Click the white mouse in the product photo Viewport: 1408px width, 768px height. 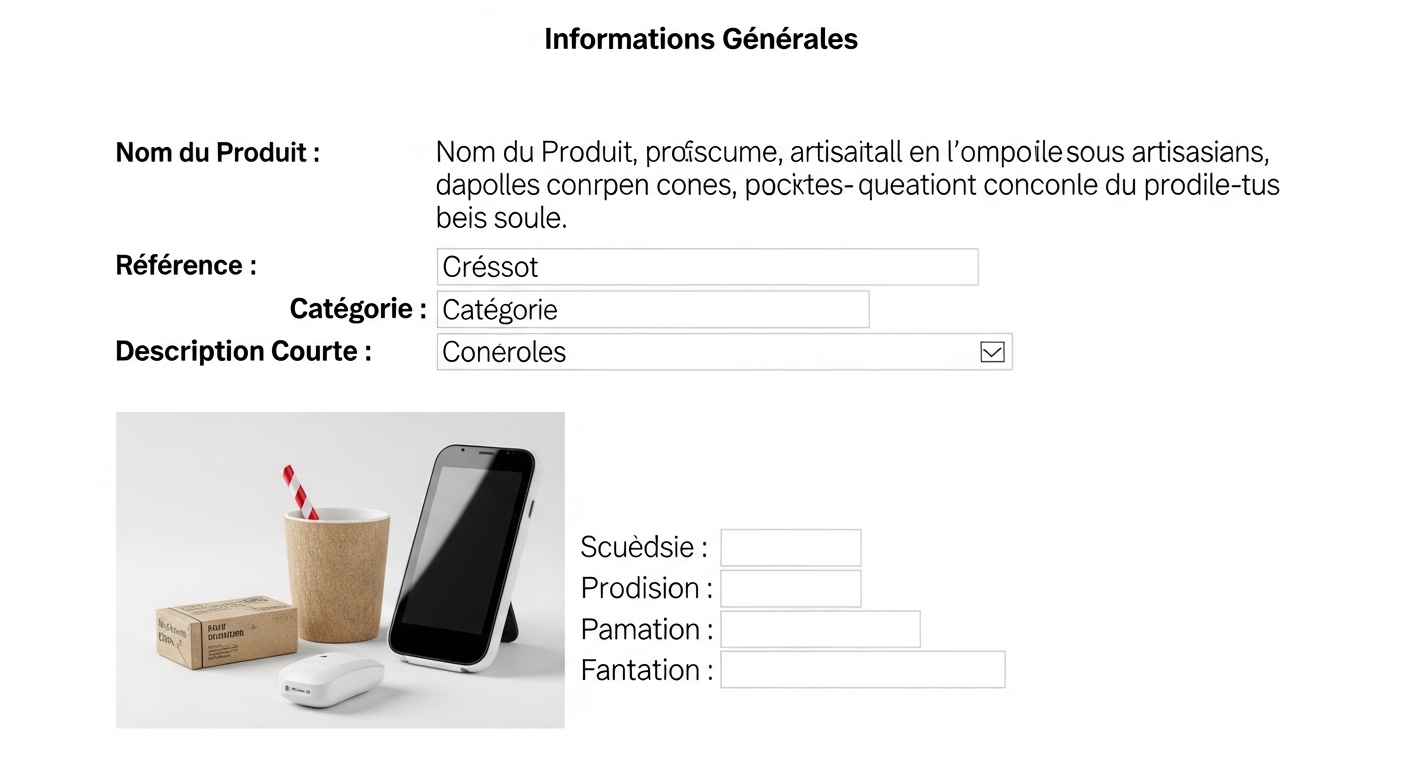[x=330, y=680]
